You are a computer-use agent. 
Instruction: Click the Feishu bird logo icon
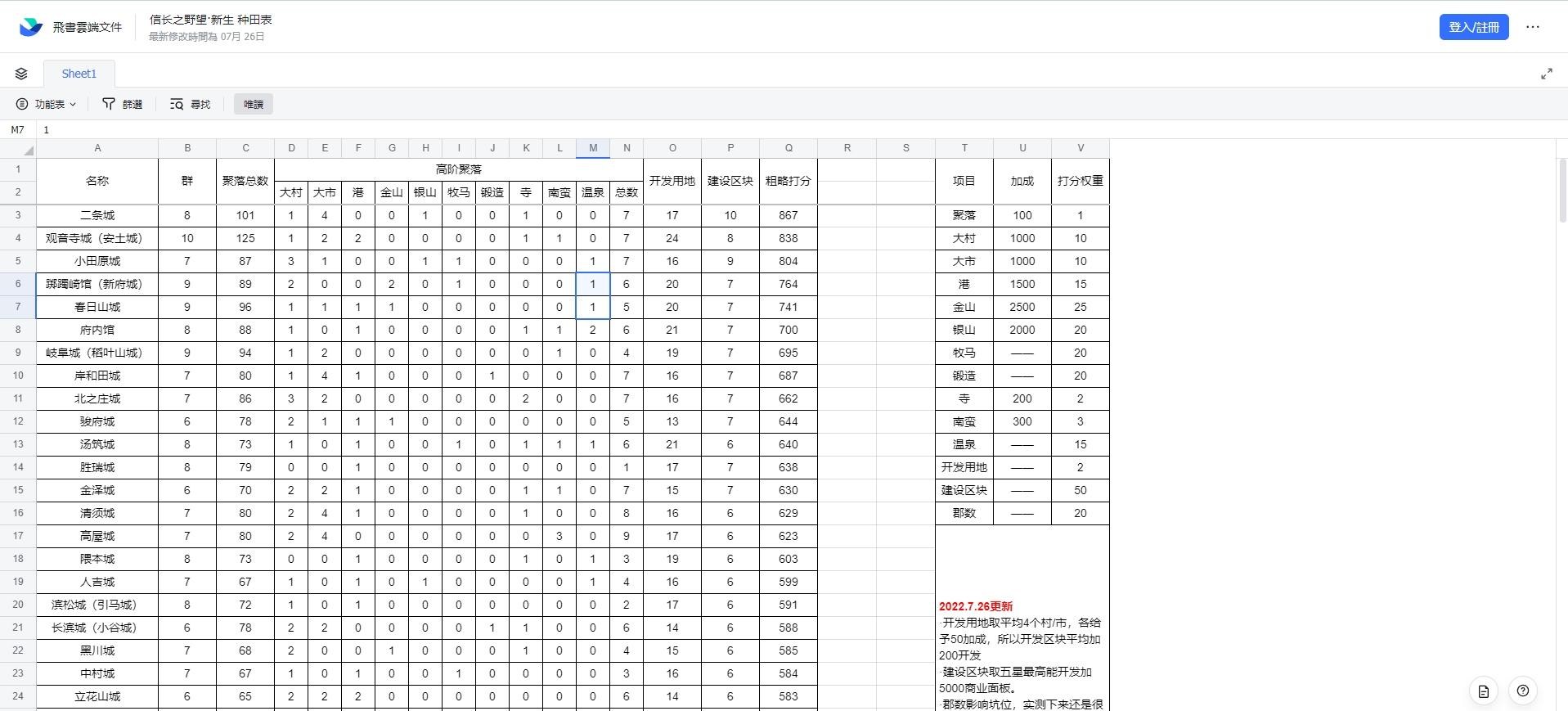(x=30, y=27)
